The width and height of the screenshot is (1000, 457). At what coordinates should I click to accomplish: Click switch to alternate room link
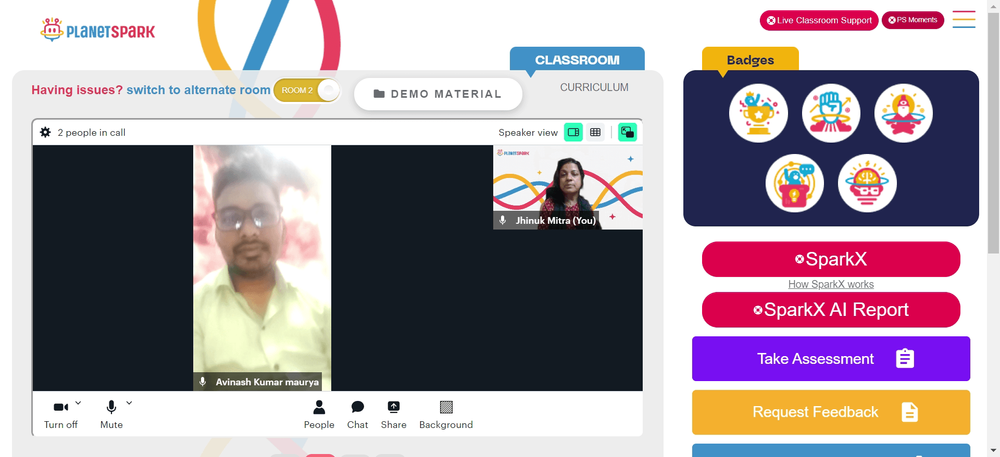(x=198, y=90)
